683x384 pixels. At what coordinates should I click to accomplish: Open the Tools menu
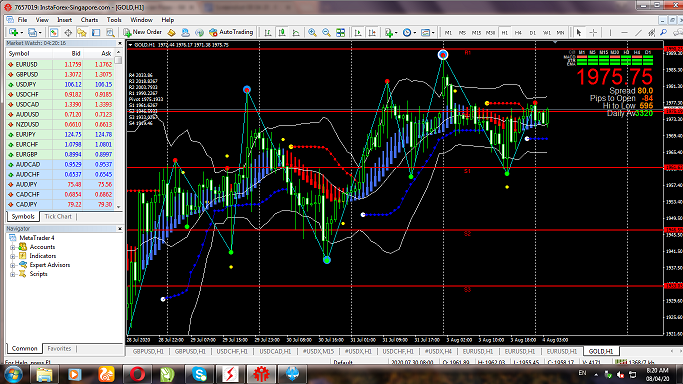pos(114,20)
